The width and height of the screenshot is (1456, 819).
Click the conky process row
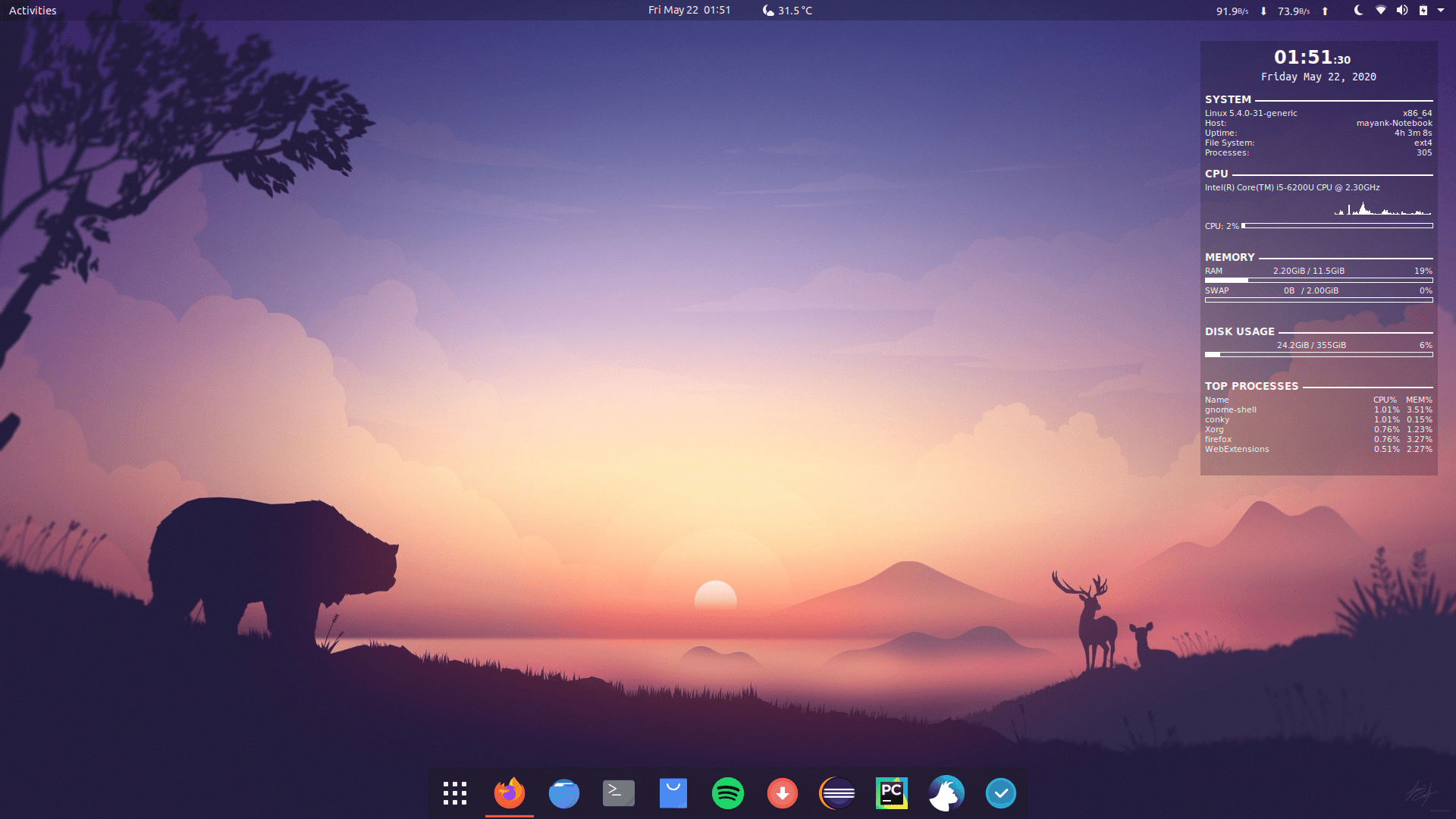point(1319,420)
